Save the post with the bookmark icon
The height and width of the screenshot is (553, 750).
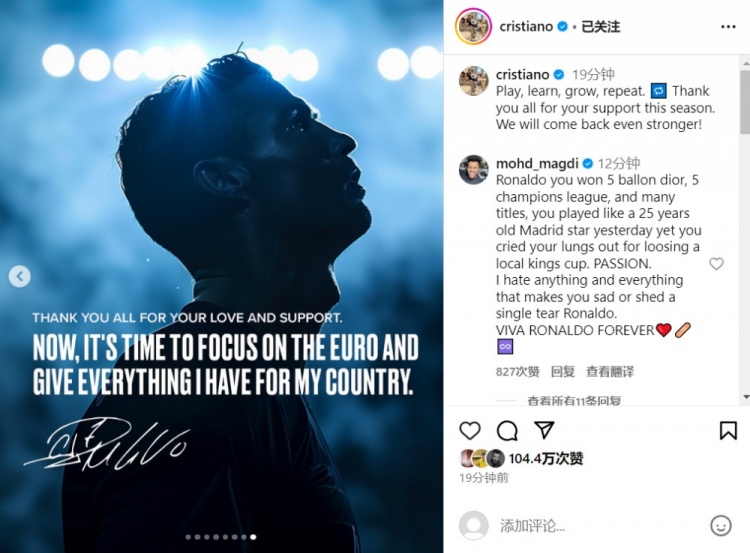(728, 431)
